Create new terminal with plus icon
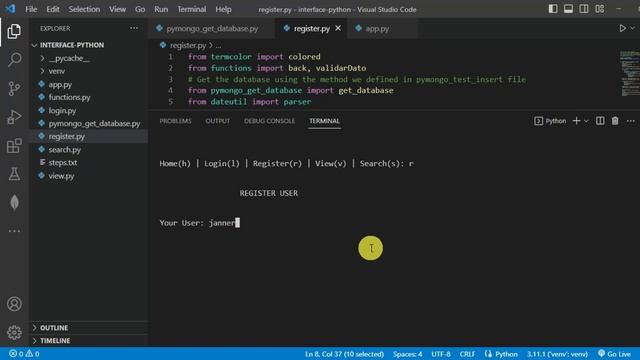Screen dimensions: 640x360 pos(576,121)
